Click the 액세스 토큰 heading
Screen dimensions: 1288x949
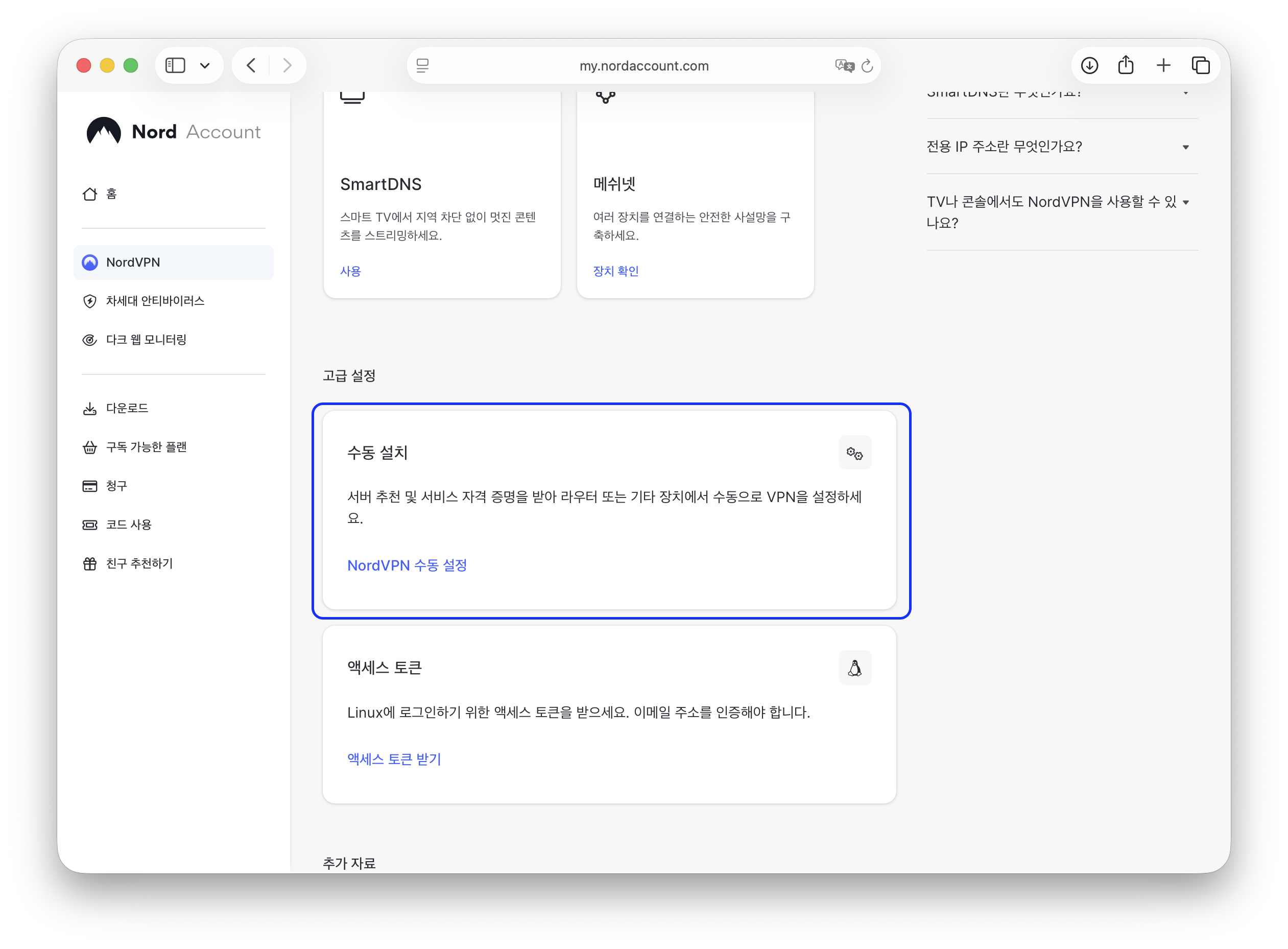click(x=384, y=668)
